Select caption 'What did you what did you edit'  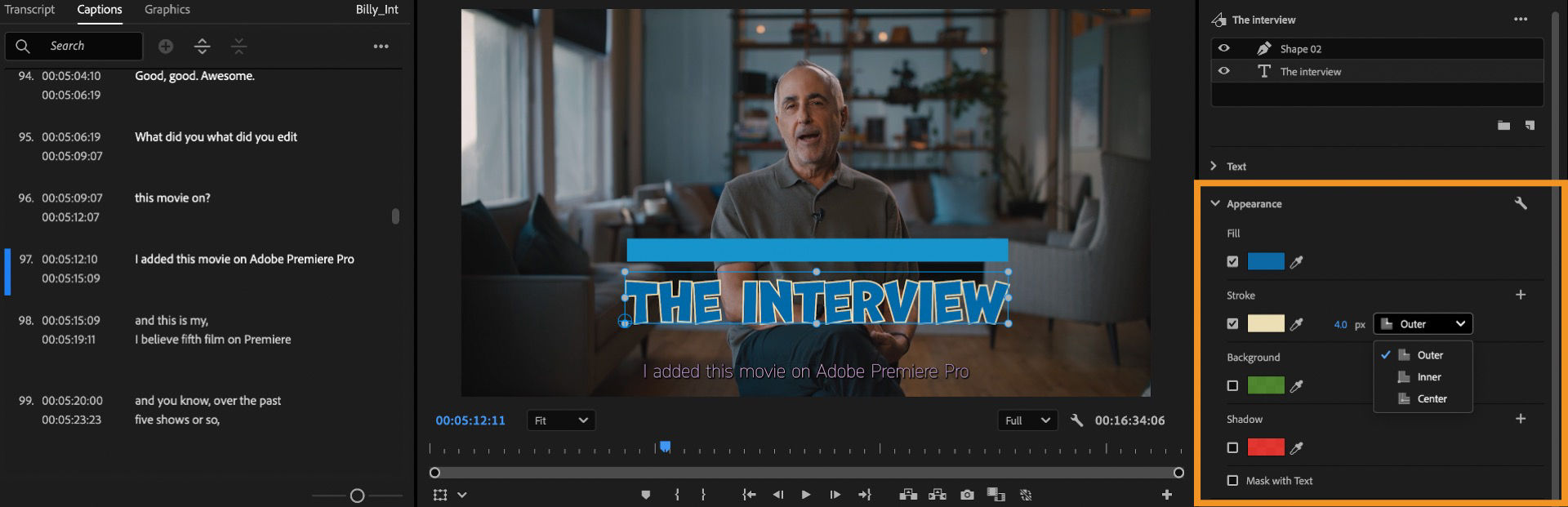tap(216, 137)
